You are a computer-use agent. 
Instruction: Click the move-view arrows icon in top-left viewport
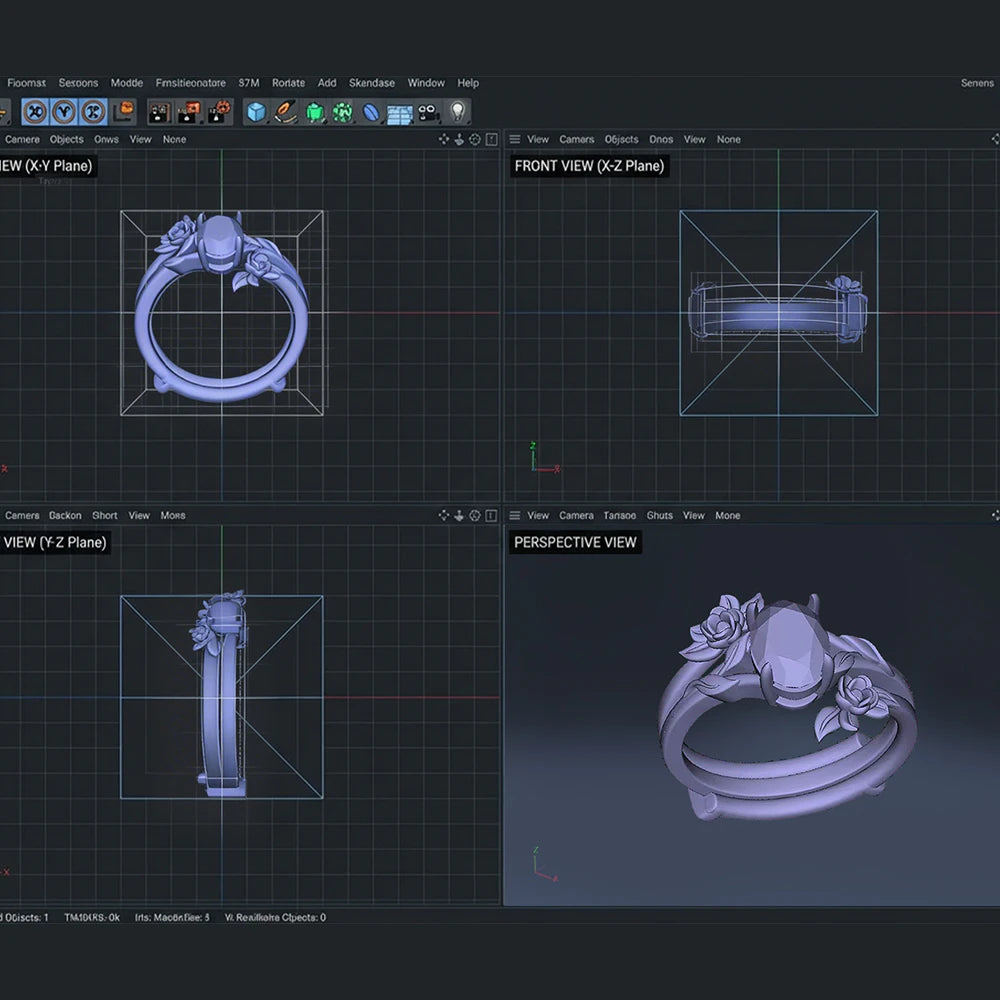point(444,140)
